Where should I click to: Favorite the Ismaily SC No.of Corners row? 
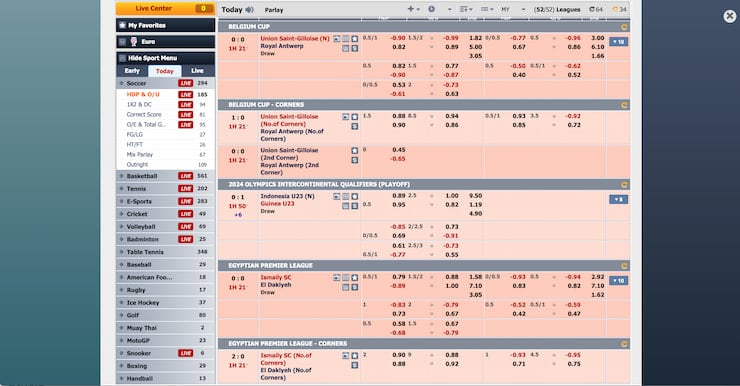[354, 356]
